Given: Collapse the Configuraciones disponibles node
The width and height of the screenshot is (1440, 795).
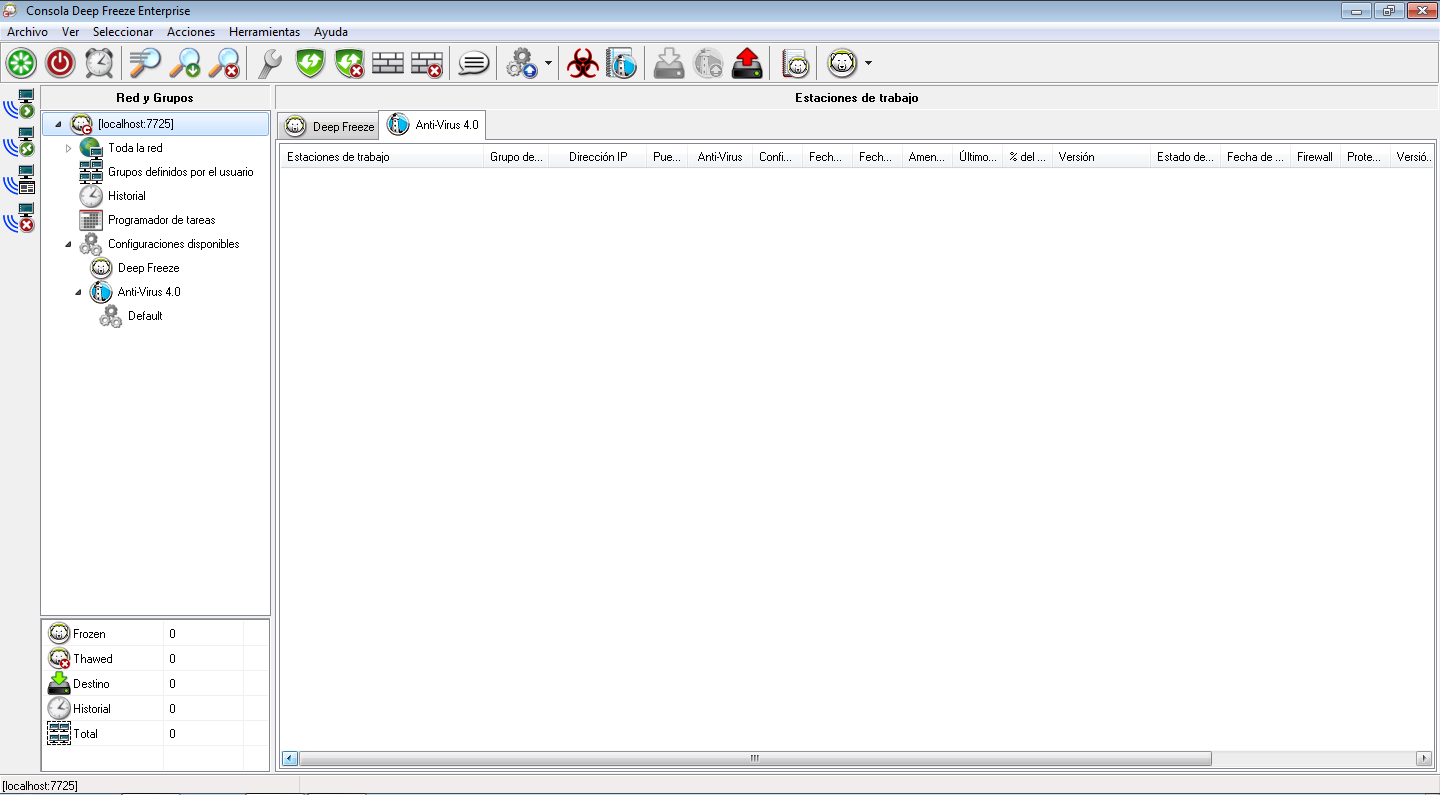Looking at the screenshot, I should (x=68, y=244).
